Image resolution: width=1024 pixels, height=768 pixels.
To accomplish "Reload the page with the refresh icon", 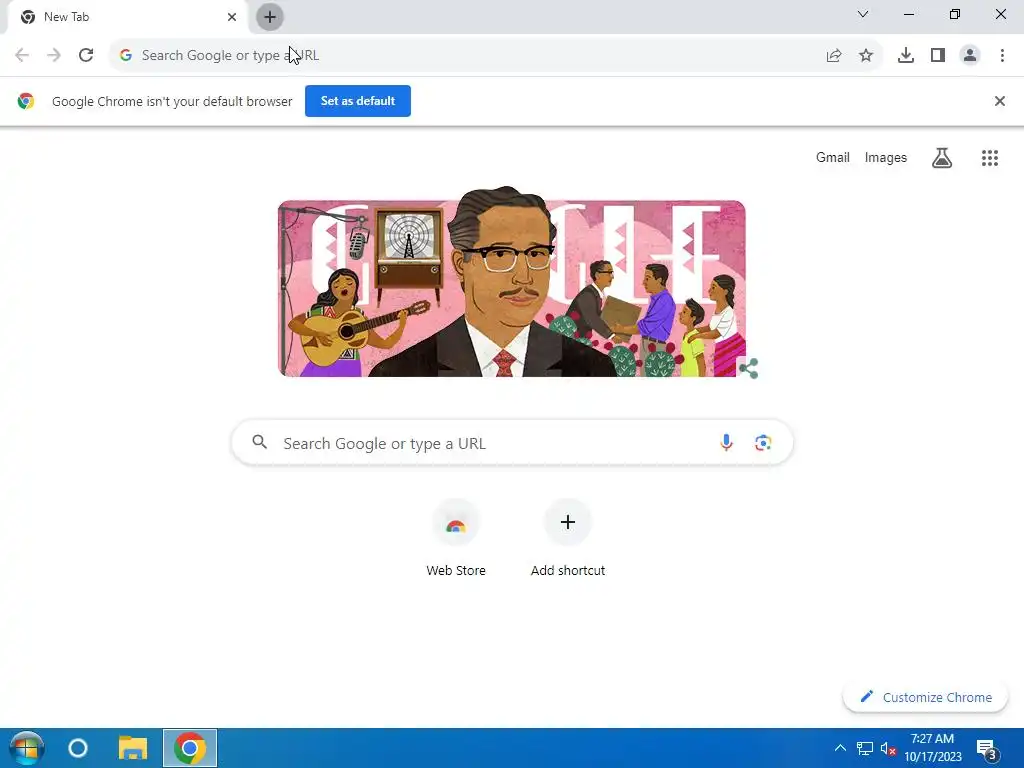I will click(86, 56).
